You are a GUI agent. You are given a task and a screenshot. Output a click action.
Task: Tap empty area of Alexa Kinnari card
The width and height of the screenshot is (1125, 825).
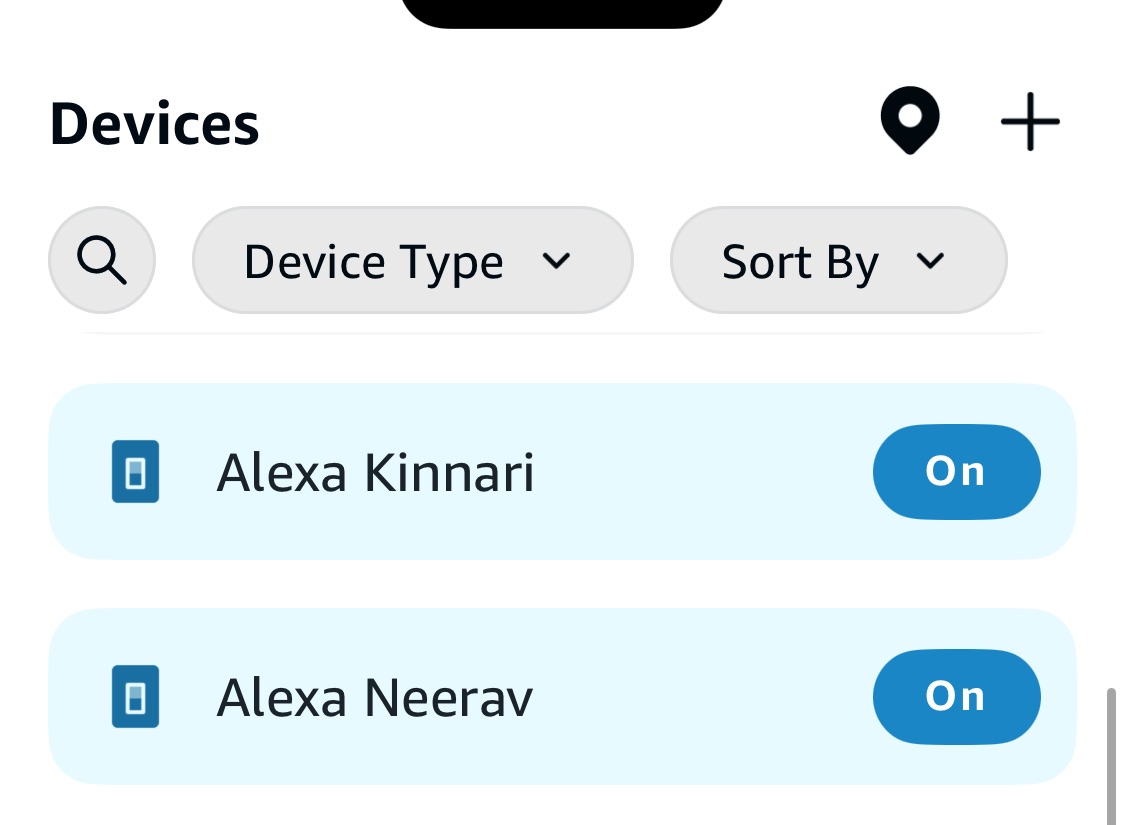coord(703,471)
